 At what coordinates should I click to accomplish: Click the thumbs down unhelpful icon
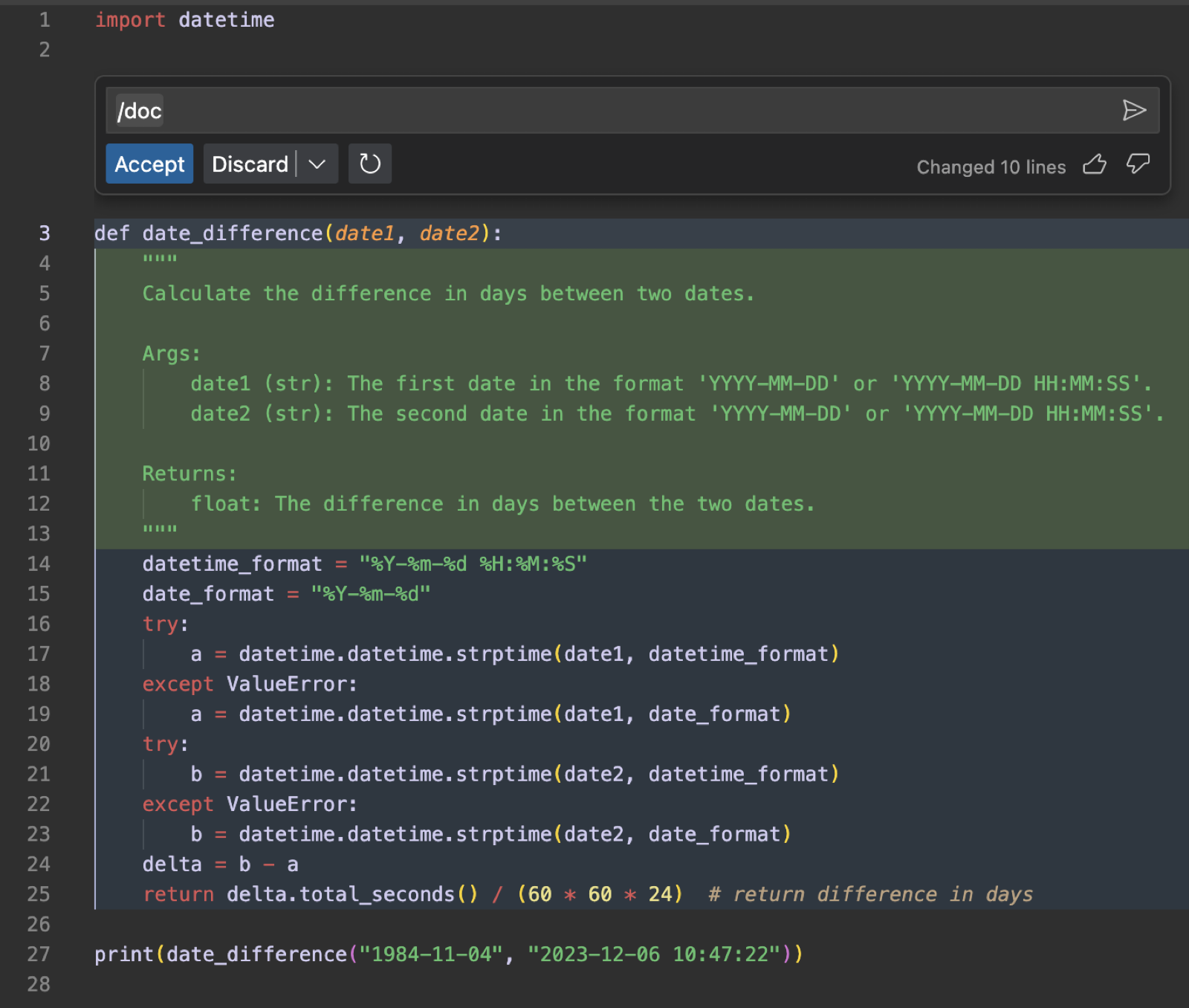1138,164
